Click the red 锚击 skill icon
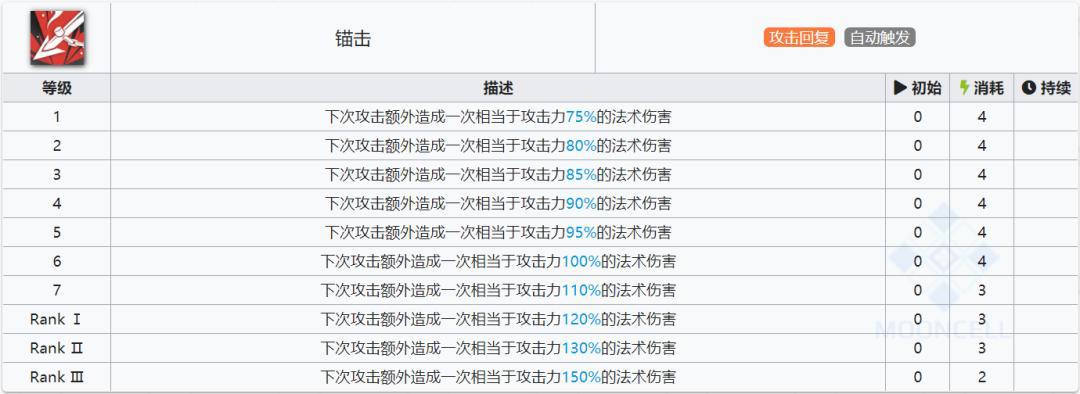 57,38
